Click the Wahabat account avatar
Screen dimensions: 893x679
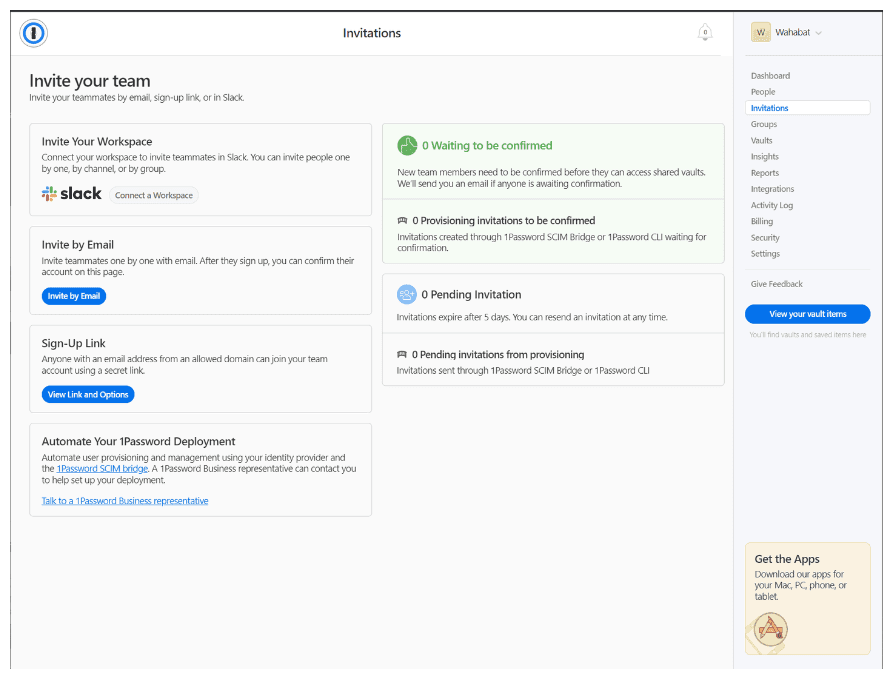[x=761, y=32]
